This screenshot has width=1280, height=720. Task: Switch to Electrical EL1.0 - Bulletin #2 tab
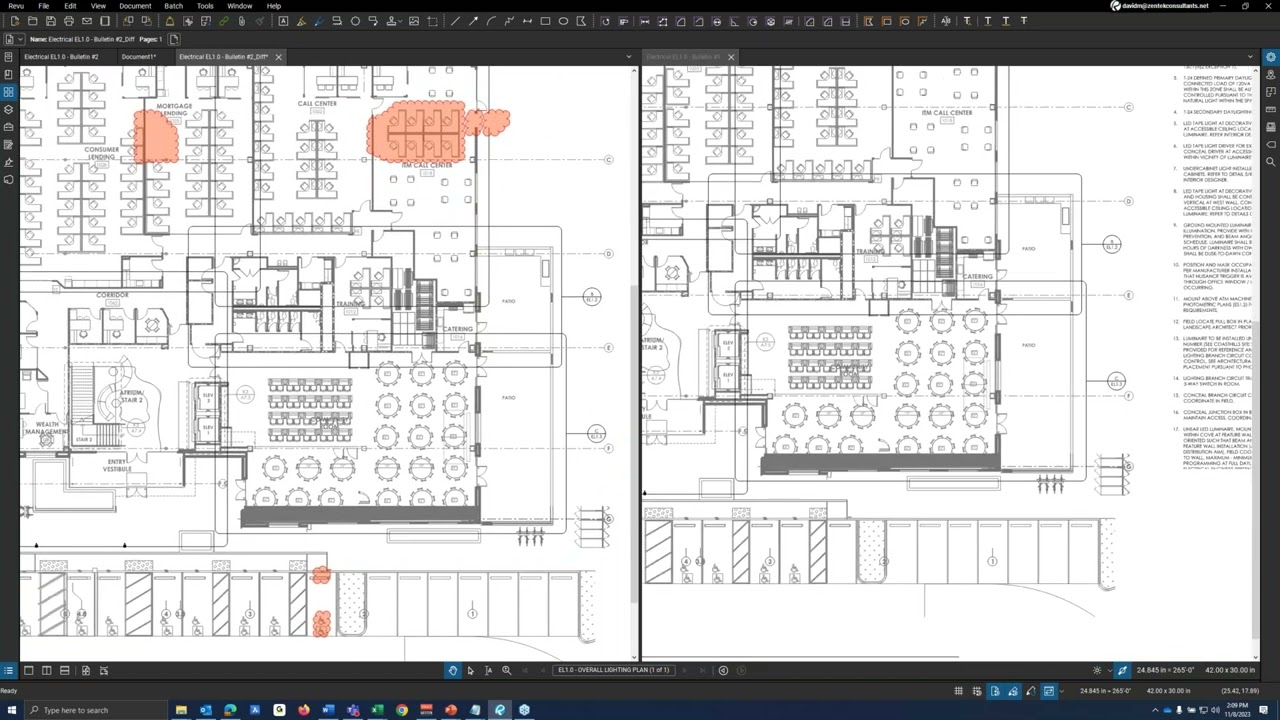pyautogui.click(x=62, y=57)
